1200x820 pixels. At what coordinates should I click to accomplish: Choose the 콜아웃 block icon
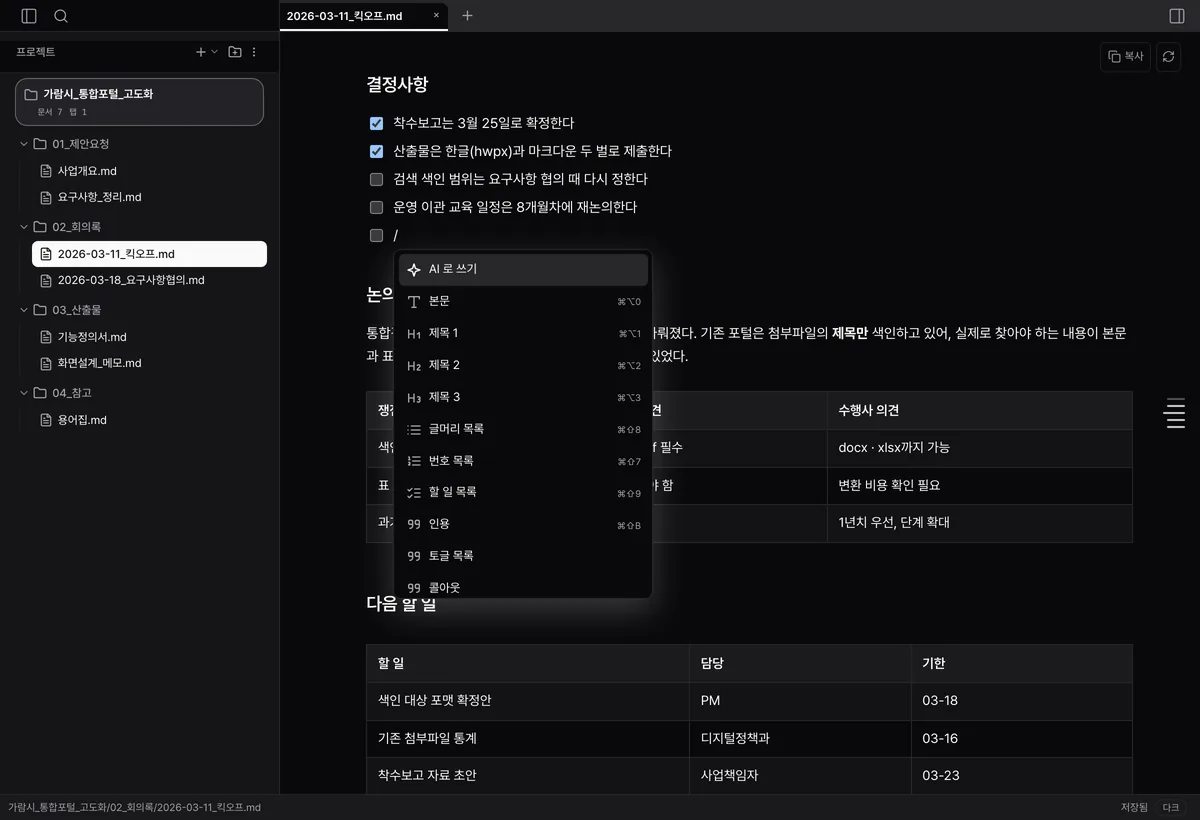414,588
